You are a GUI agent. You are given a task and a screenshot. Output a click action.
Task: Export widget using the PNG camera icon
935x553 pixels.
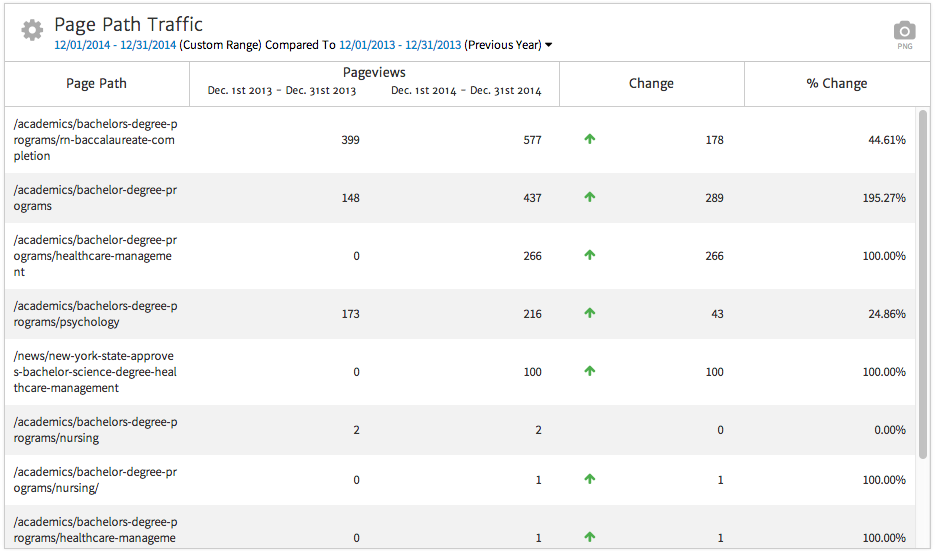[904, 32]
